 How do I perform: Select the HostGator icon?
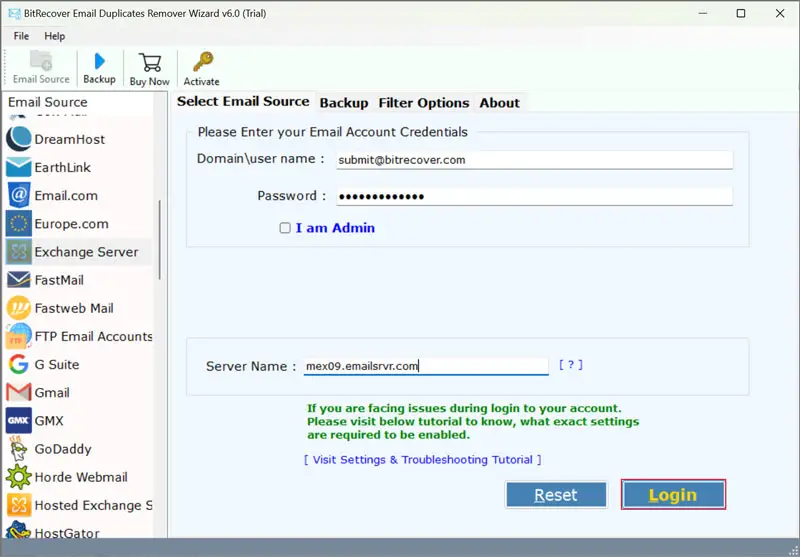pos(19,530)
